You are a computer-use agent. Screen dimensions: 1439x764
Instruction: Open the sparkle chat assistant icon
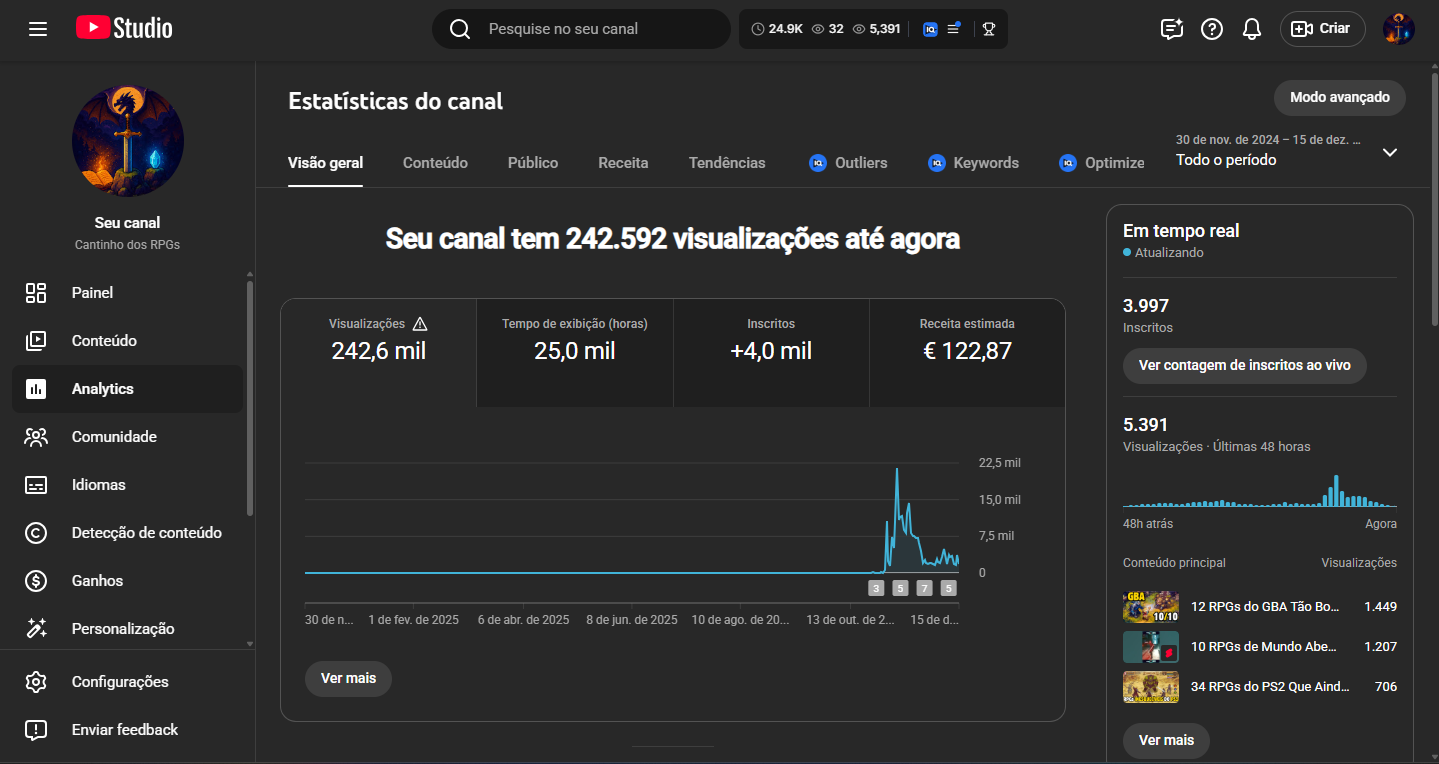point(1172,29)
